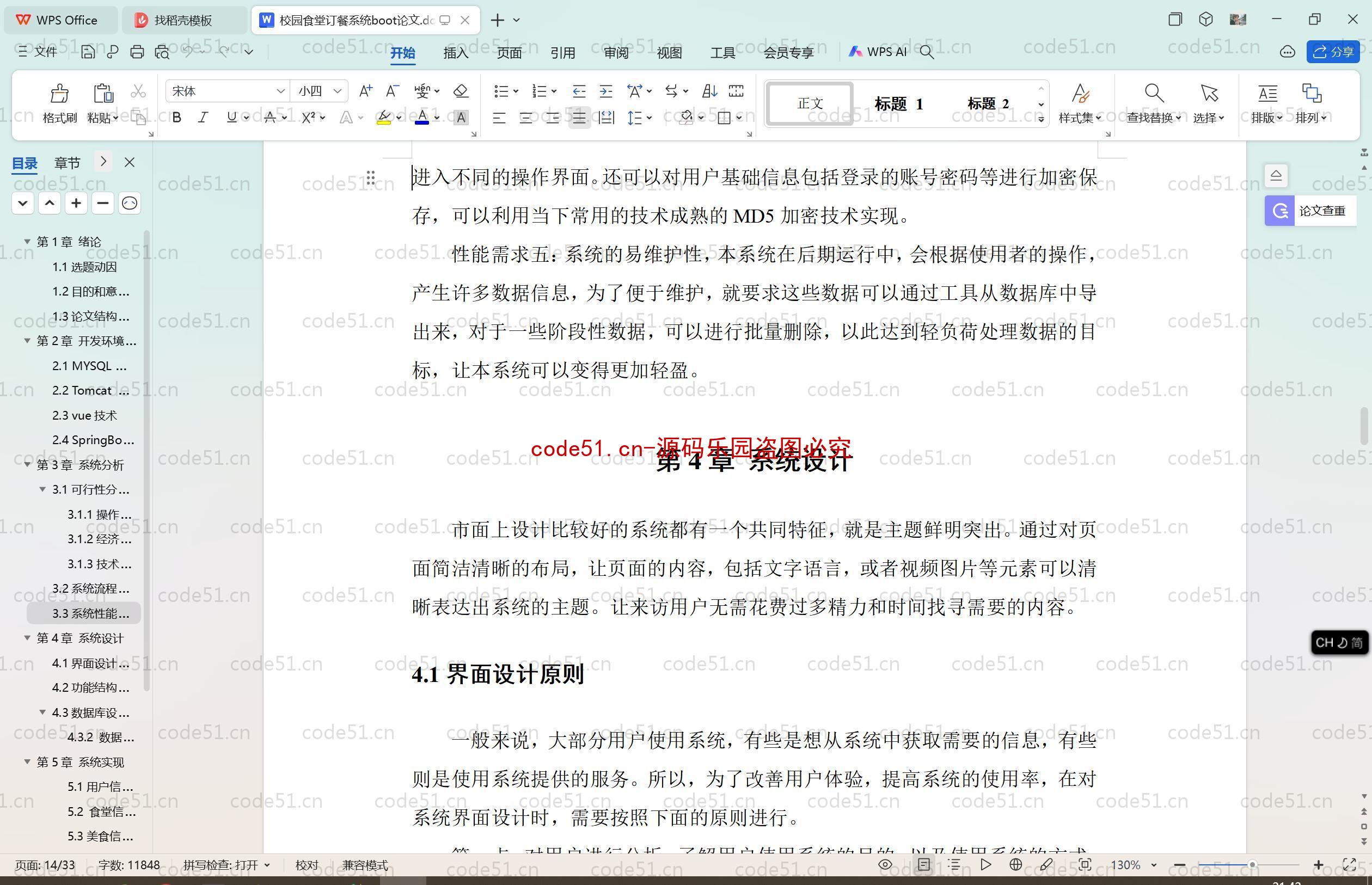Expand 第3章 系统分析 in outline
Screen dimensions: 1372x885
pos(27,464)
